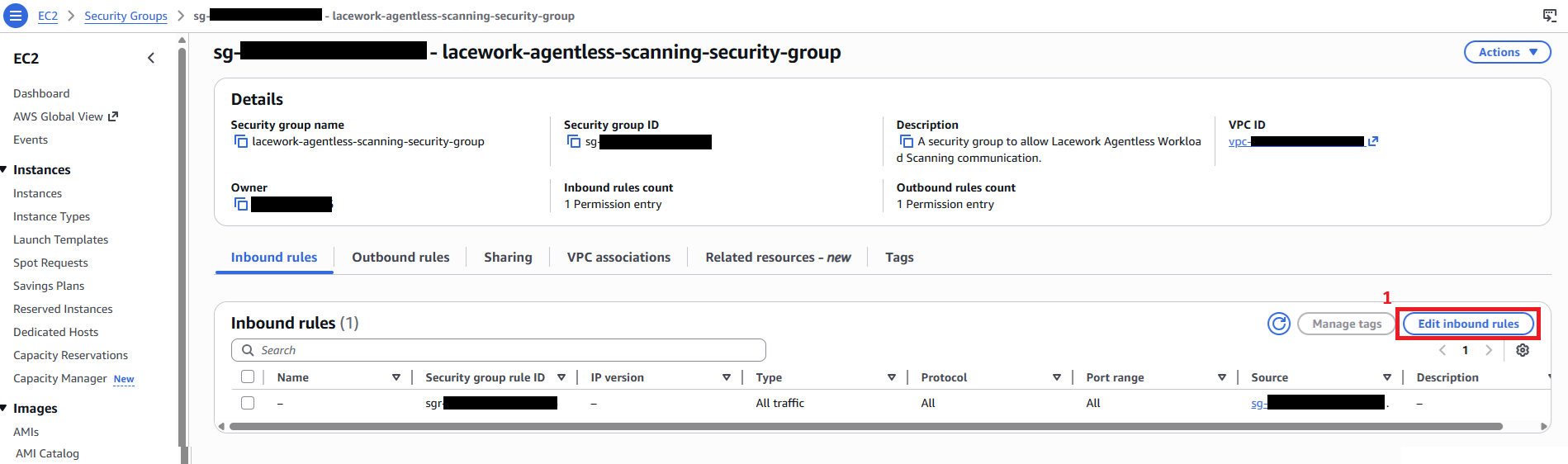Go to EC2 breadcrumb link
This screenshot has width=1568, height=464.
(x=48, y=16)
